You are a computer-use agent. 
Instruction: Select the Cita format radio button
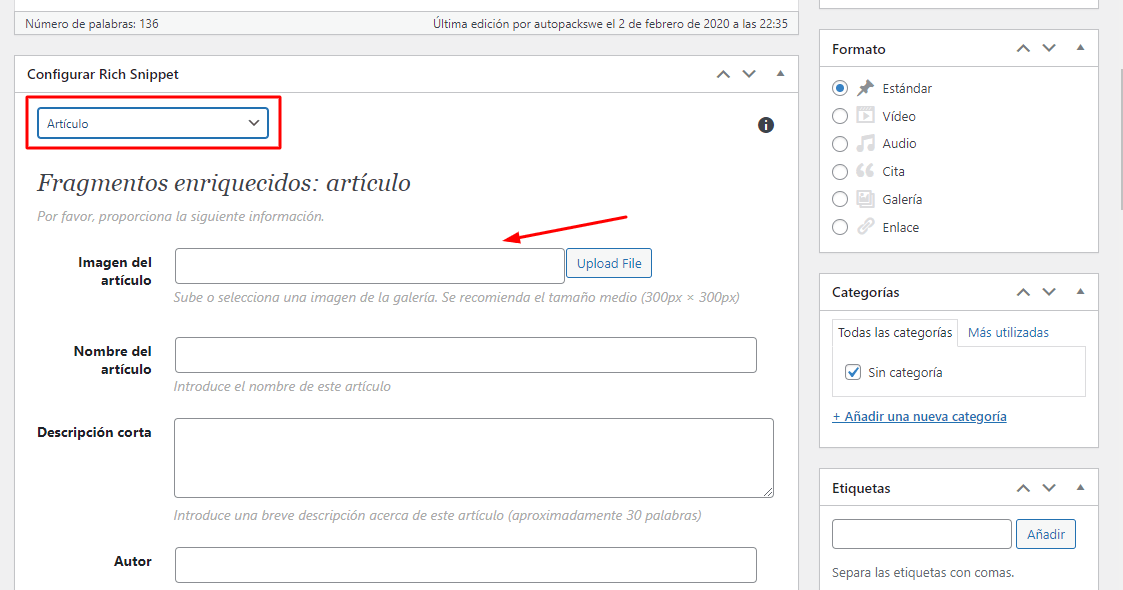tap(840, 172)
